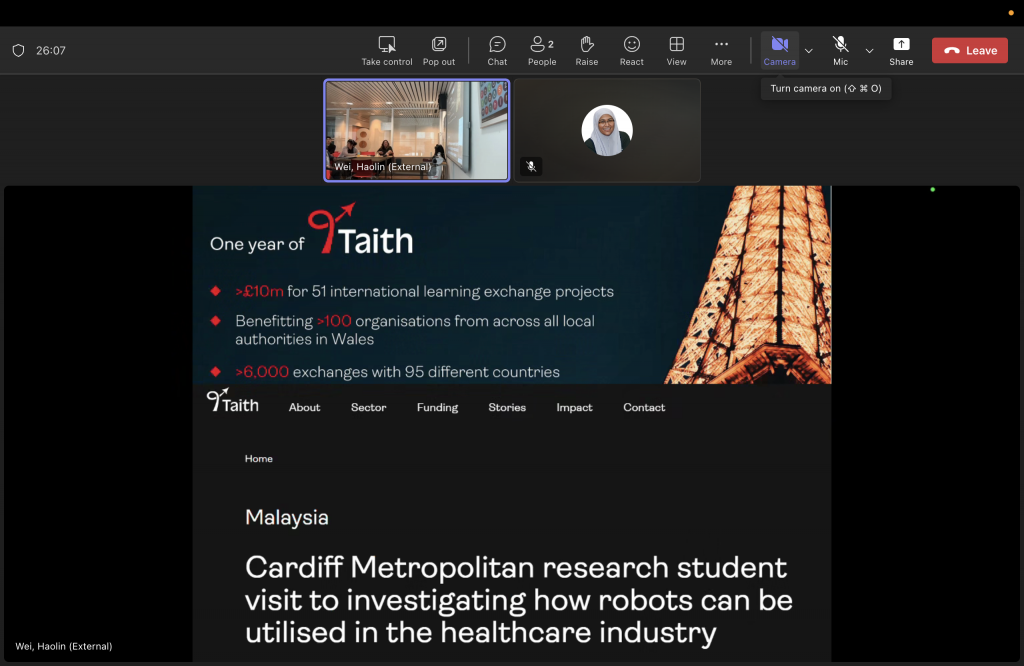Click the shield privacy icon
1024x666 pixels.
(18, 50)
